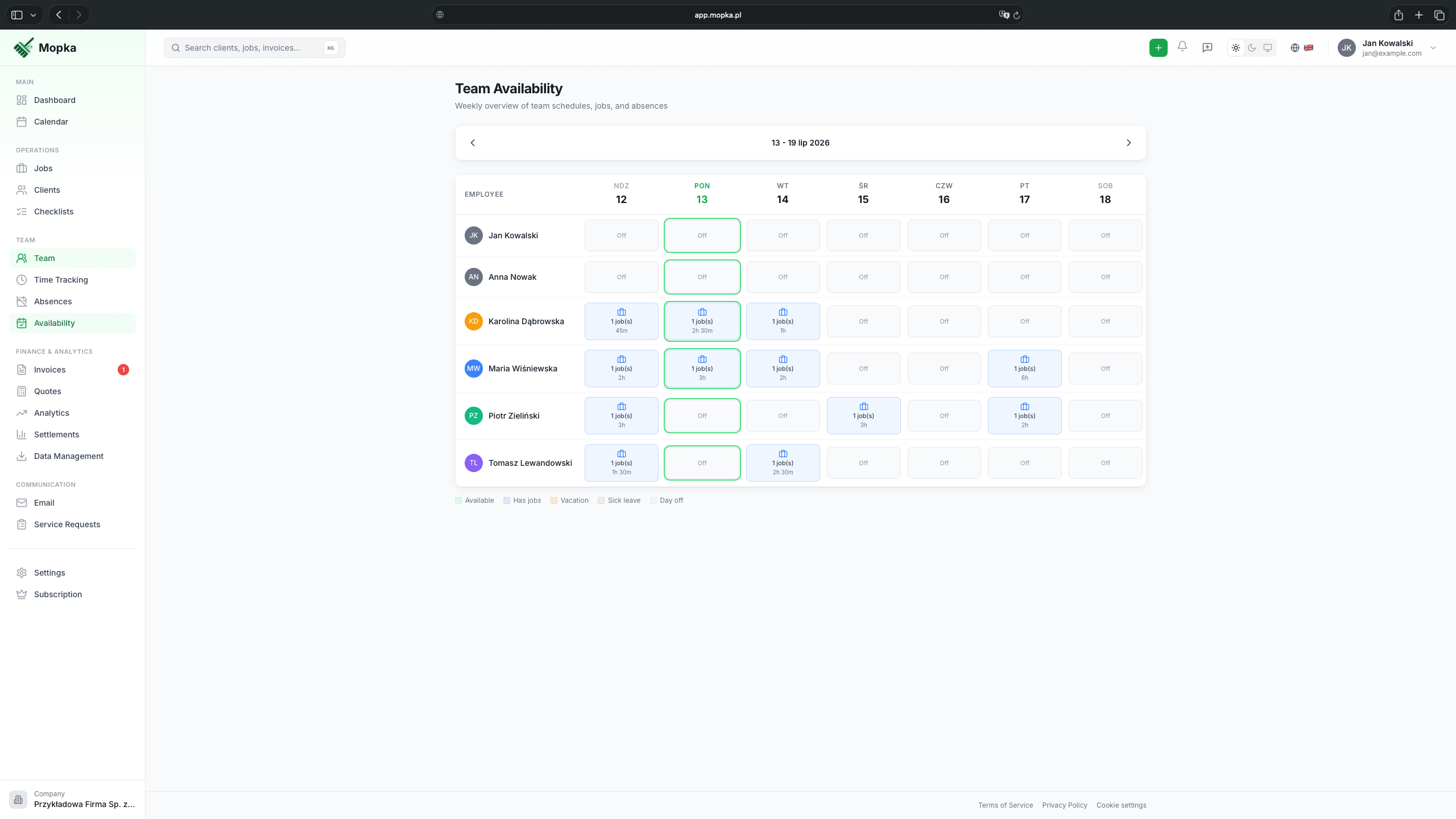
Task: Click browser share icon
Action: pos(1399,15)
